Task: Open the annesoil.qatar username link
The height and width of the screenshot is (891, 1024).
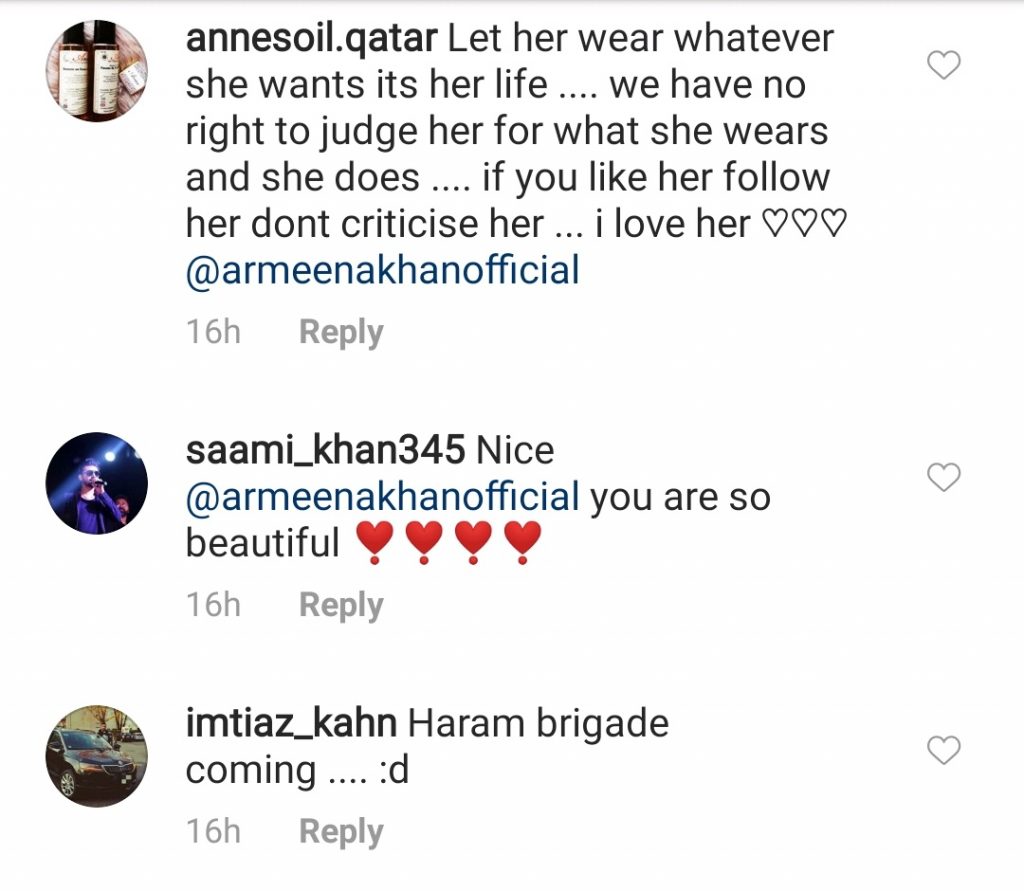Action: [311, 40]
